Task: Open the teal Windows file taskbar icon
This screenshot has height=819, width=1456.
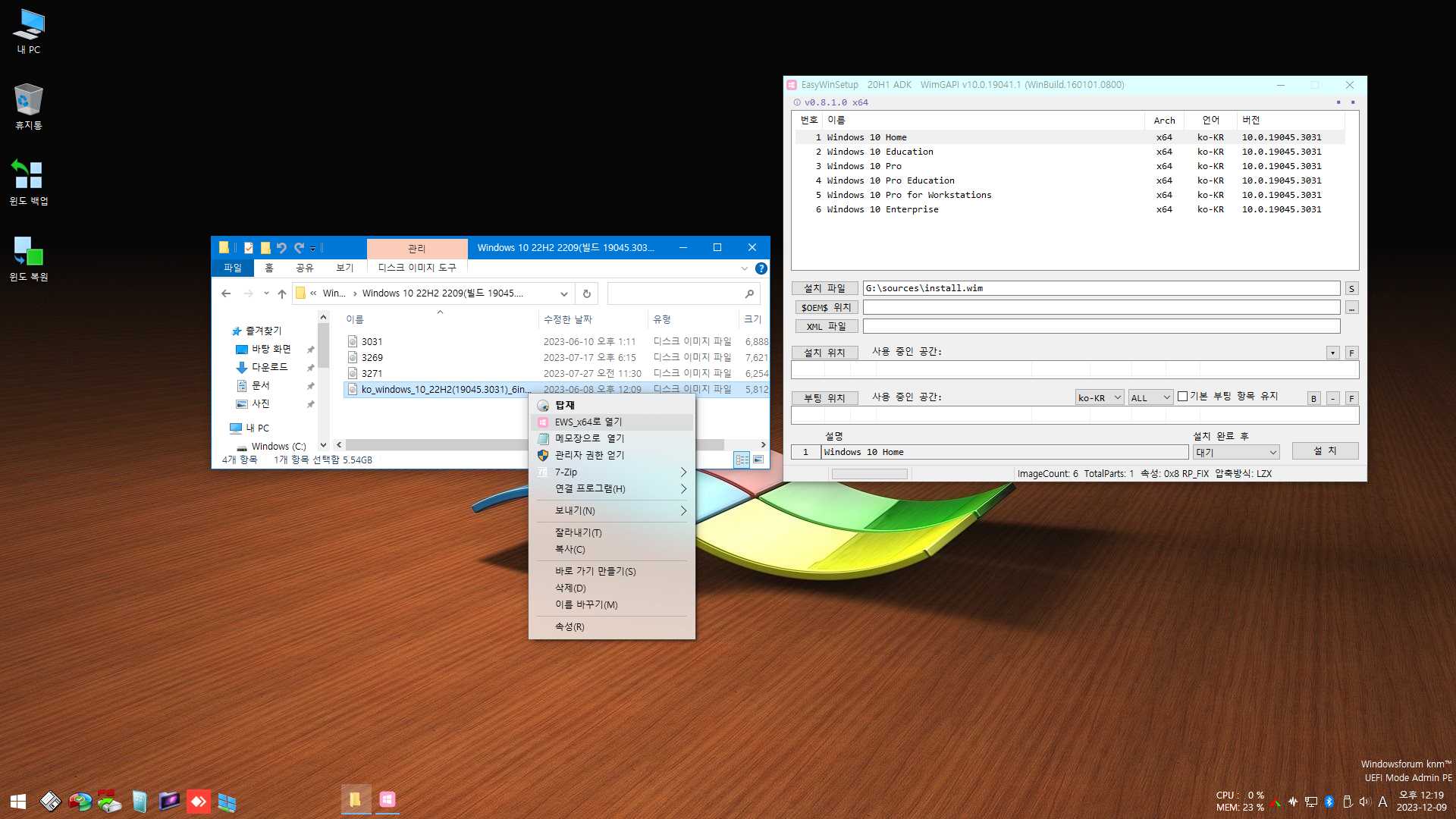Action: [139, 802]
